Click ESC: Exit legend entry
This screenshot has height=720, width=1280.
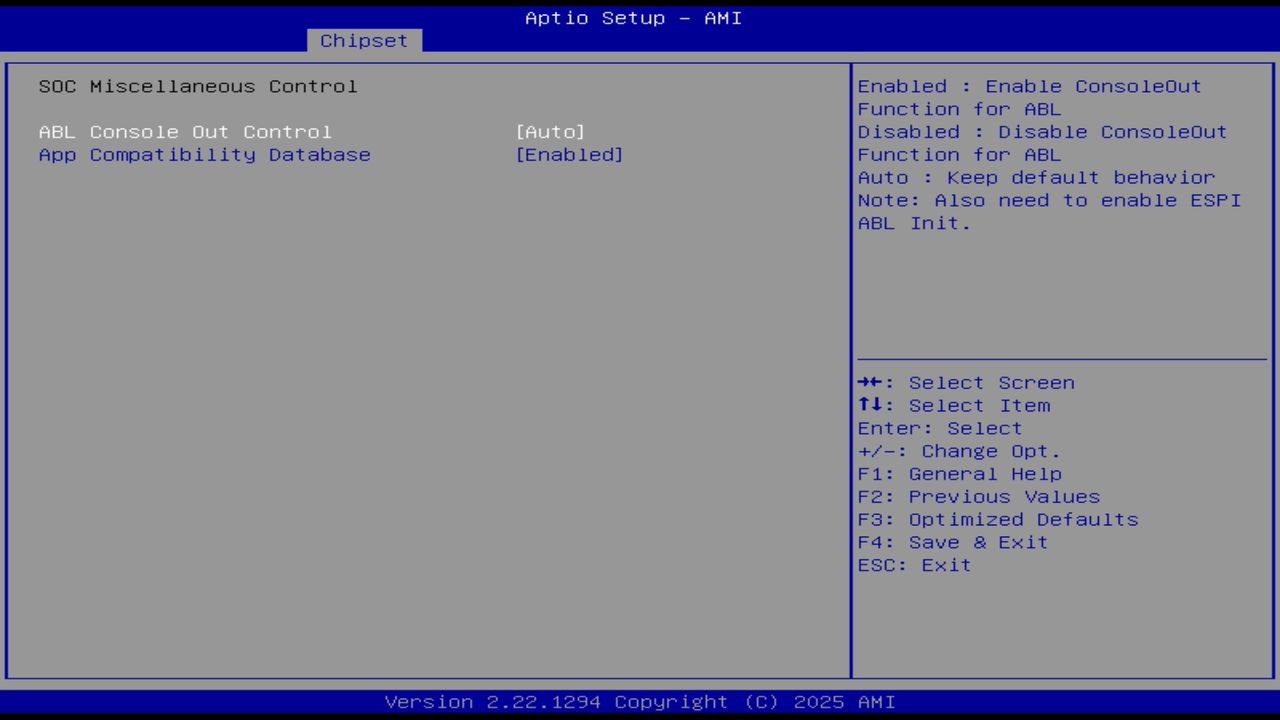click(913, 565)
